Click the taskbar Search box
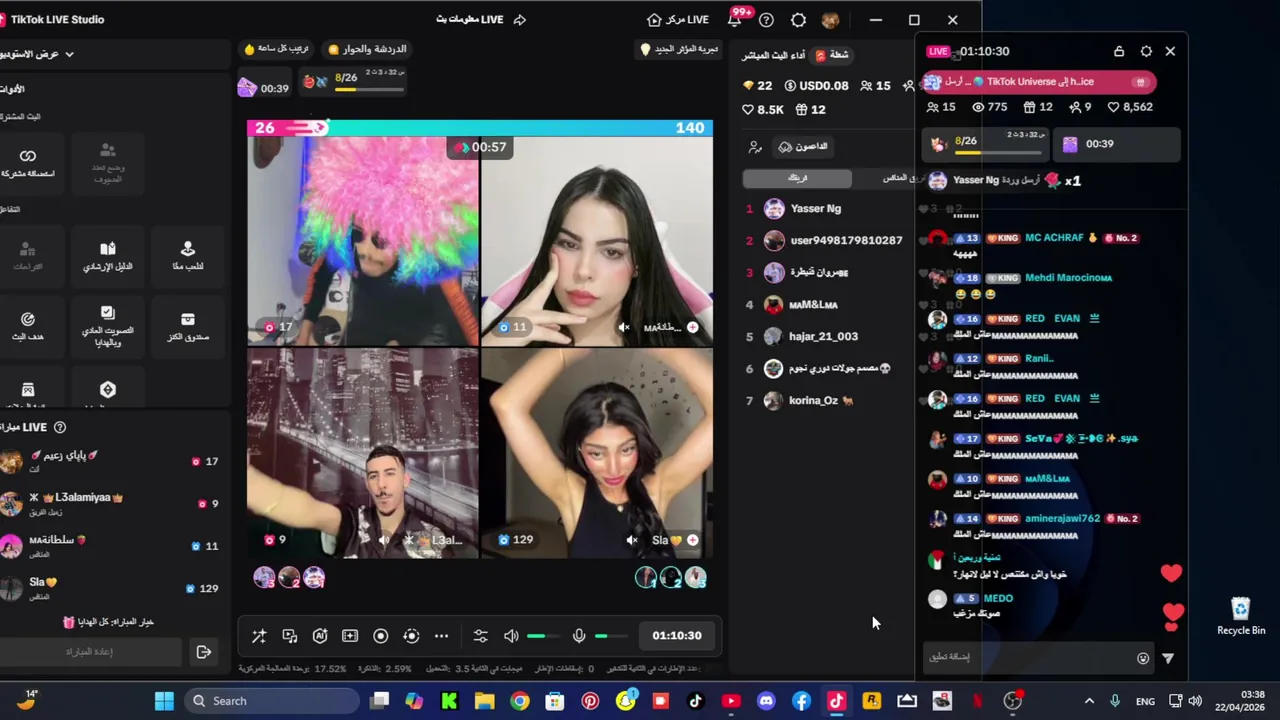 tap(272, 701)
